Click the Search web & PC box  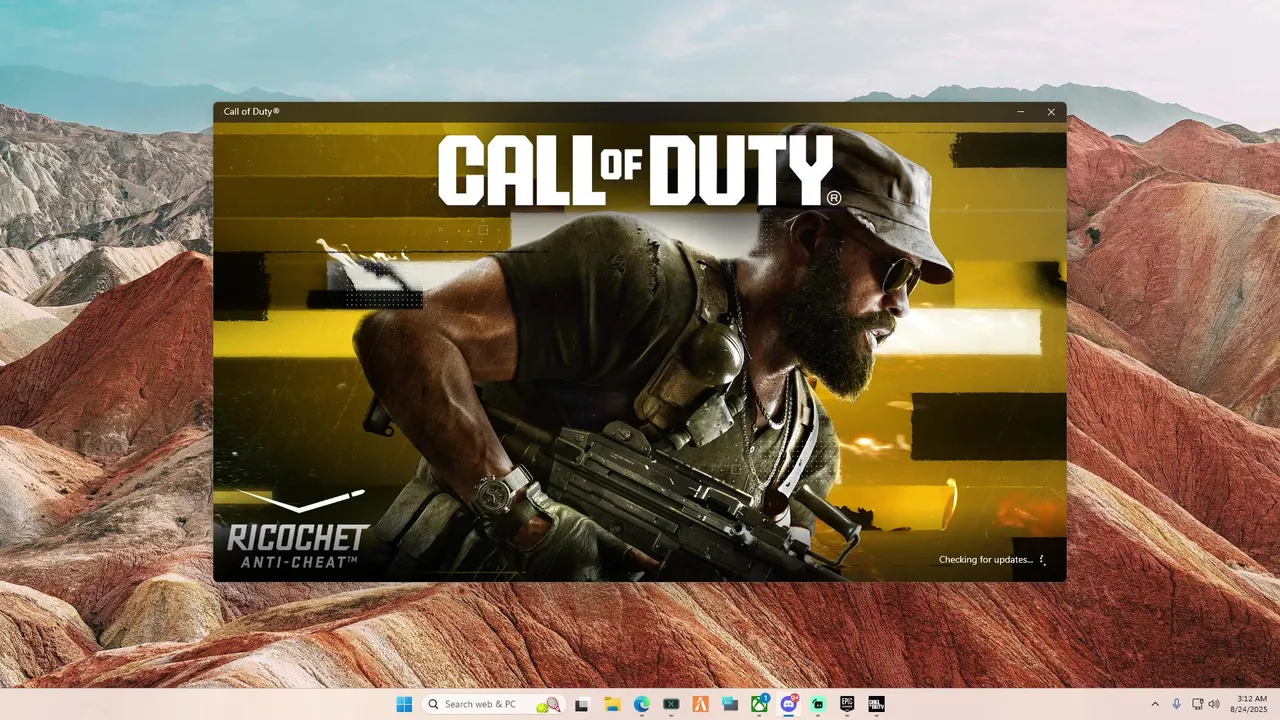click(x=494, y=704)
